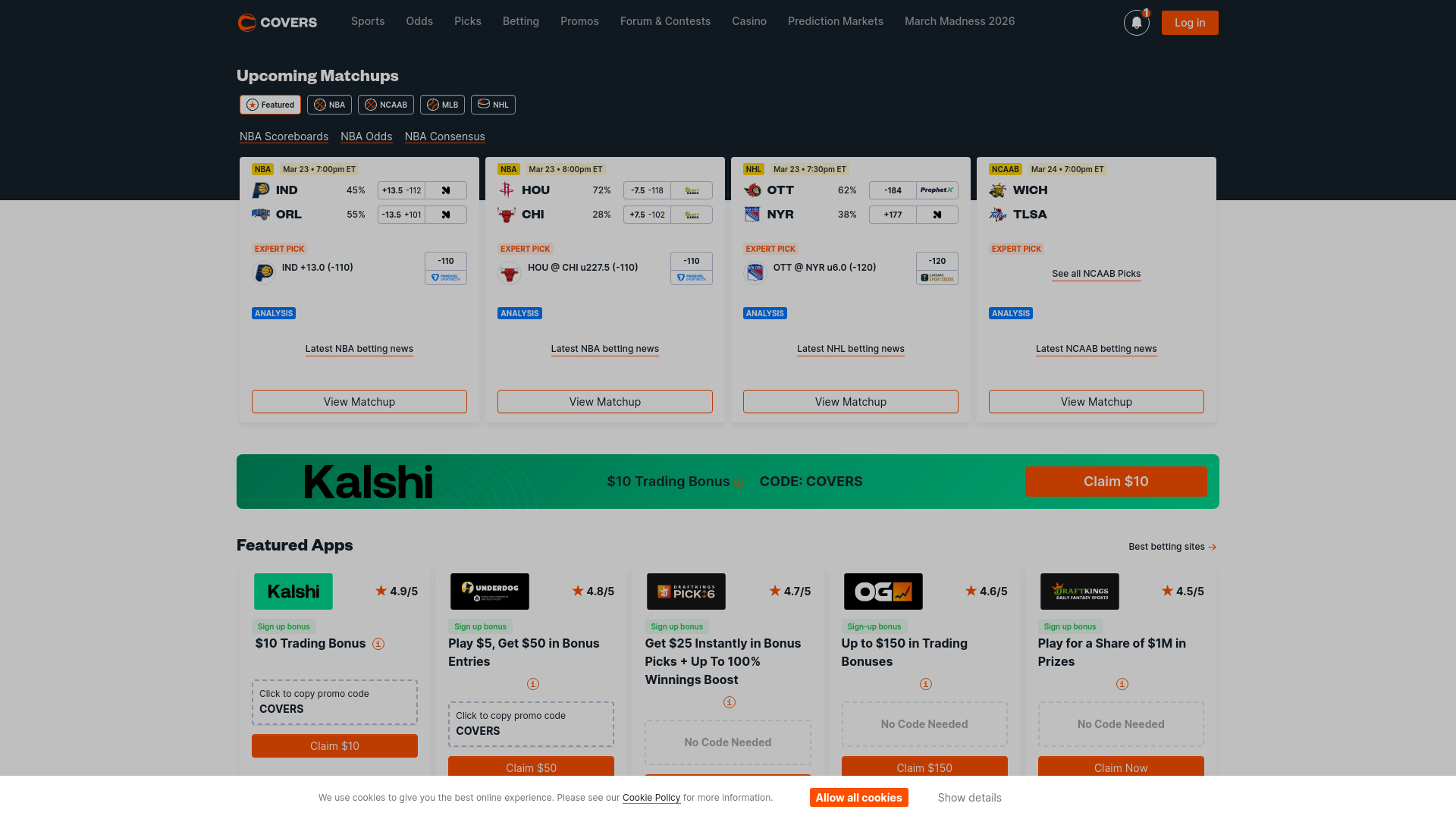
Task: Select the NBA matchup filter
Action: [329, 105]
